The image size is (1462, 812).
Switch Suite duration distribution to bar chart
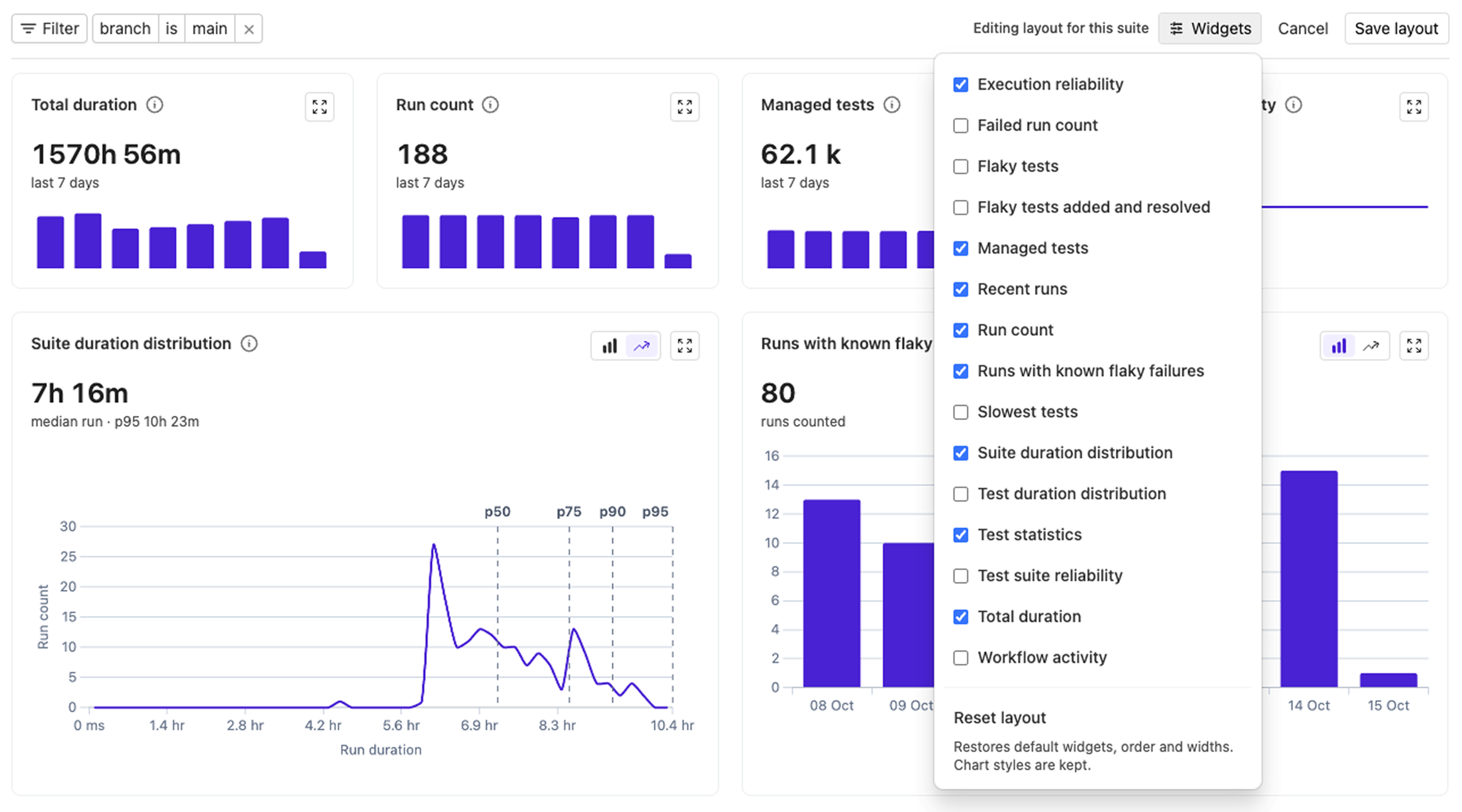click(x=609, y=346)
